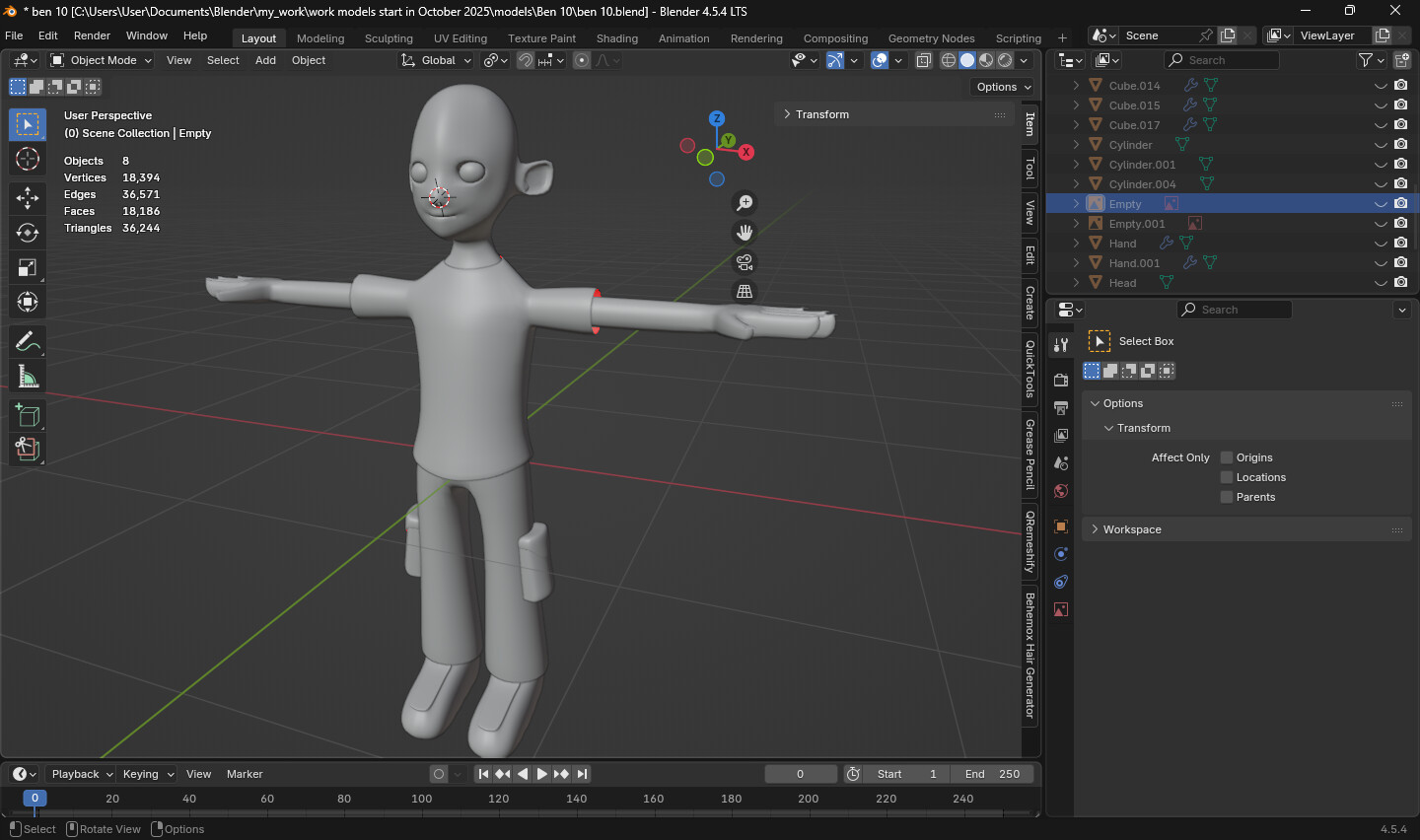This screenshot has height=840, width=1420.
Task: Open the World properties tab icon
Action: click(1061, 491)
